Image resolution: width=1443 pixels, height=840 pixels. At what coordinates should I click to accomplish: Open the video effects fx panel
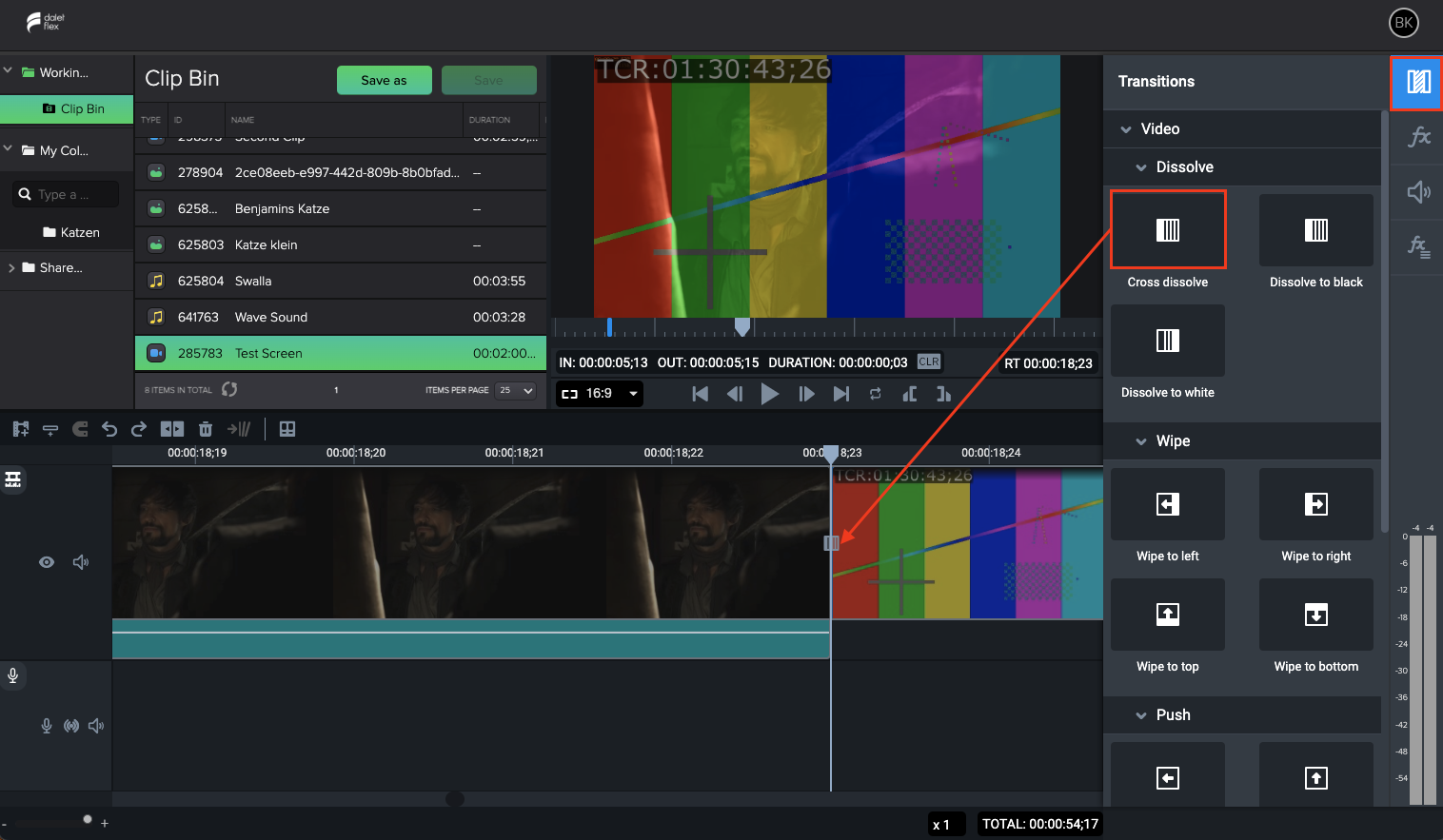pyautogui.click(x=1418, y=137)
